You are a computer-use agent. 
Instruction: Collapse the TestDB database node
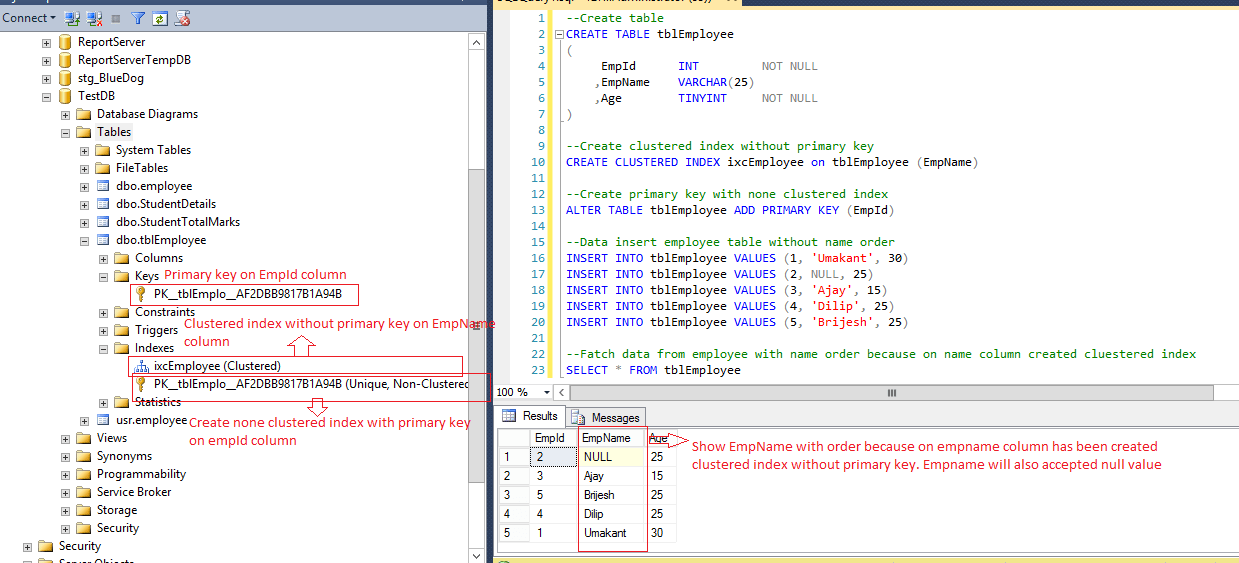click(x=46, y=96)
